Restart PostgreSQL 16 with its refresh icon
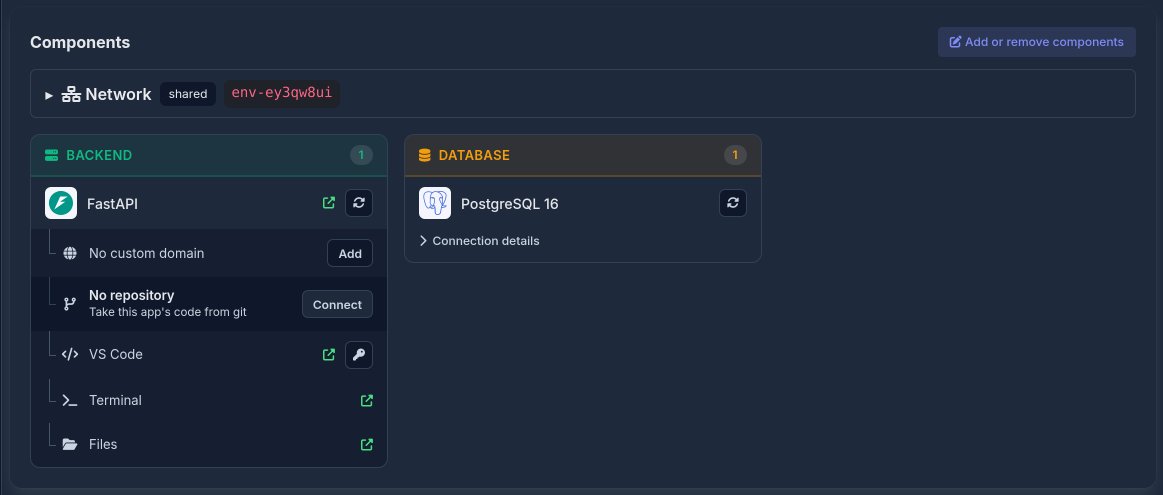Viewport: 1163px width, 495px height. coord(733,203)
